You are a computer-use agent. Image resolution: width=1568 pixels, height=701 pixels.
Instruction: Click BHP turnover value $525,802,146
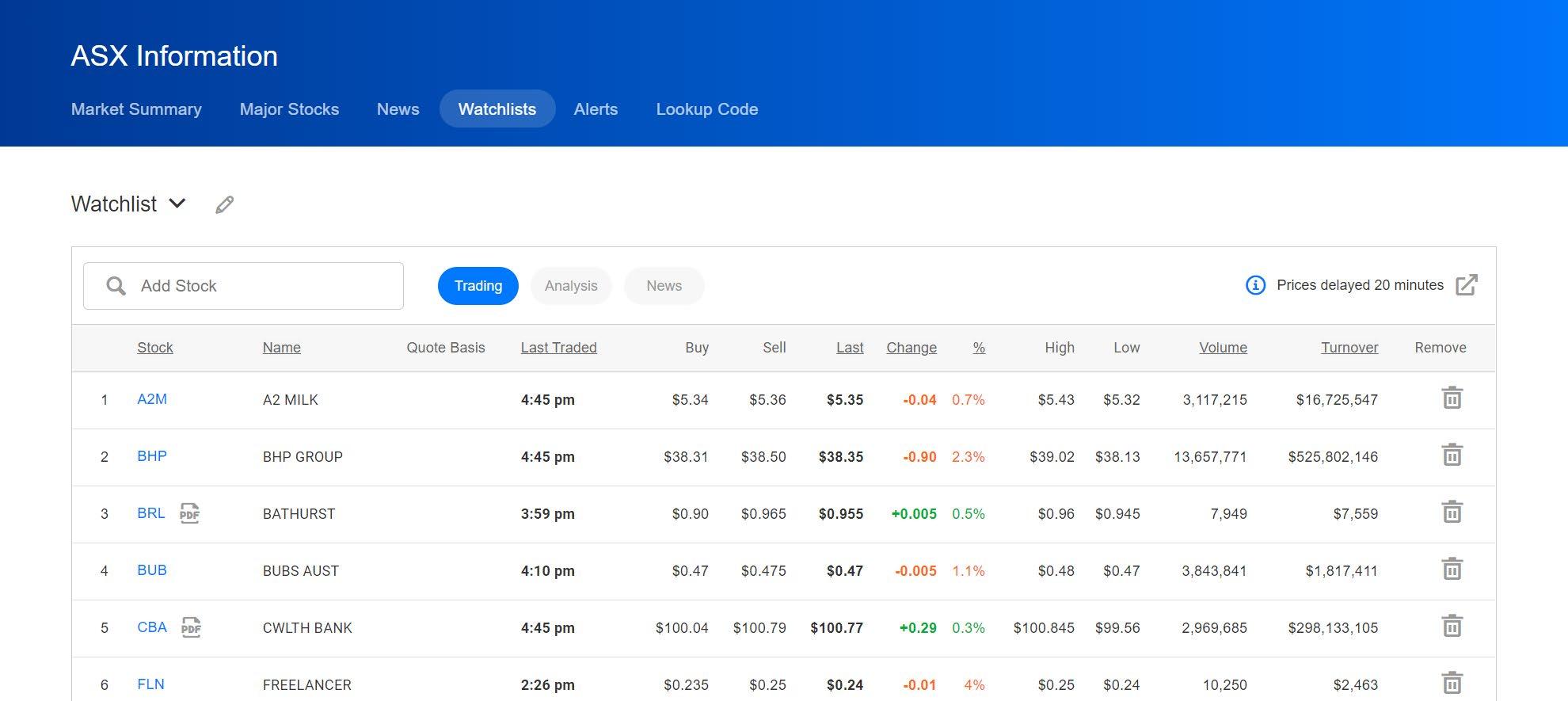pyautogui.click(x=1333, y=457)
